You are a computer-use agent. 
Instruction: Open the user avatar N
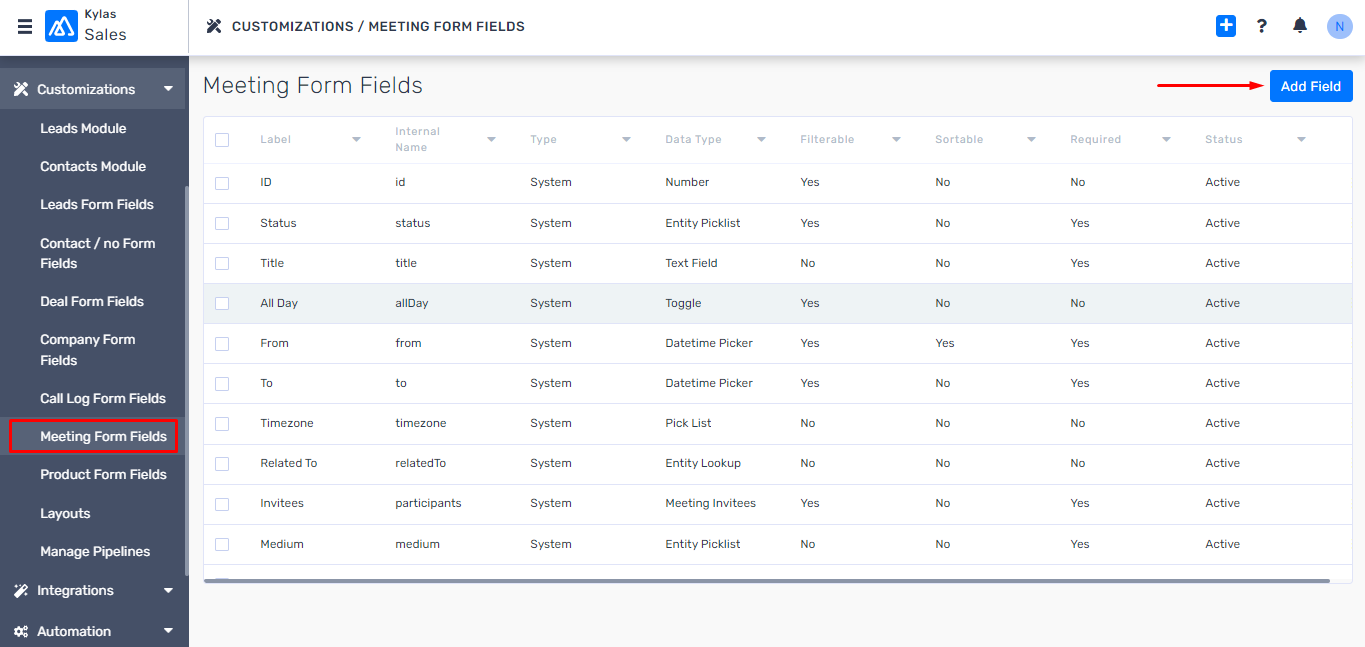tap(1339, 26)
